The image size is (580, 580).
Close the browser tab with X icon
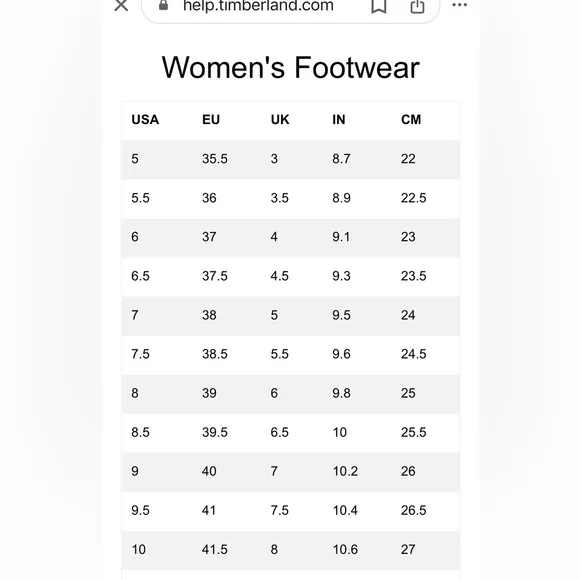coord(121,6)
